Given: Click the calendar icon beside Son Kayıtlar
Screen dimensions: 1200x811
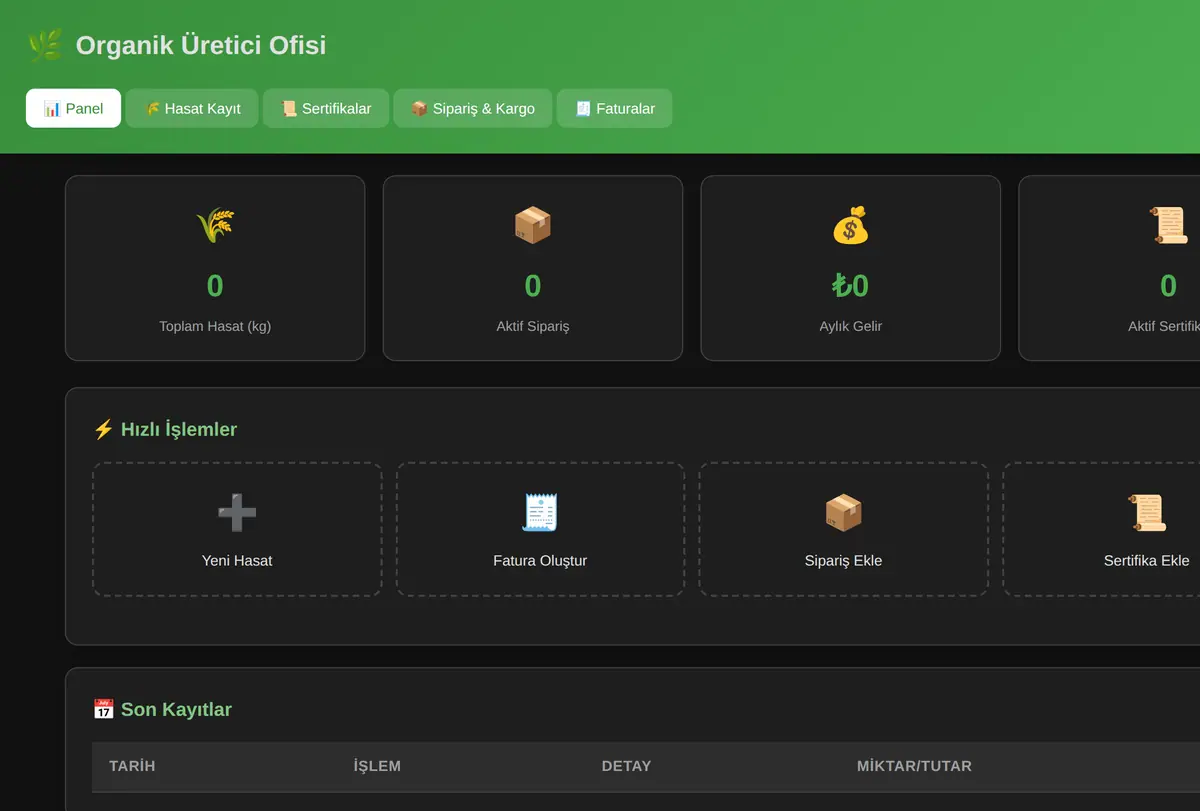Looking at the screenshot, I should tap(103, 709).
